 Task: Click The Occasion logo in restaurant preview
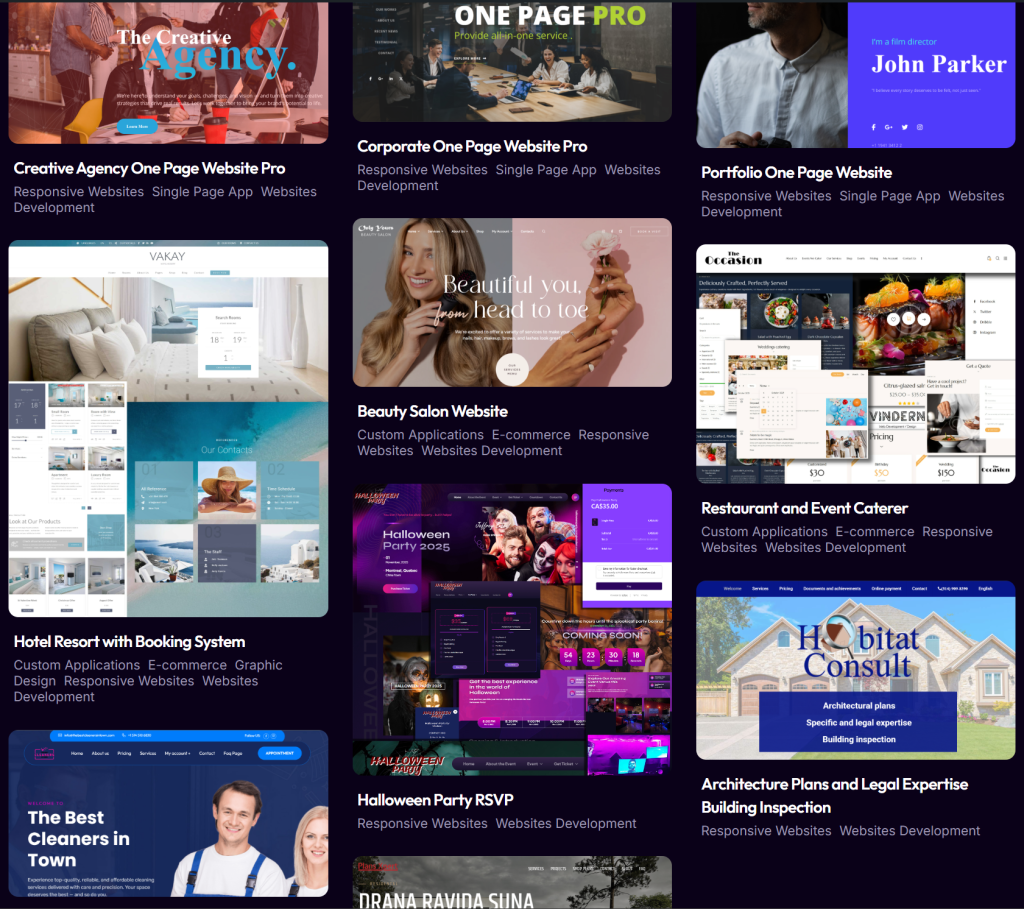pos(733,258)
